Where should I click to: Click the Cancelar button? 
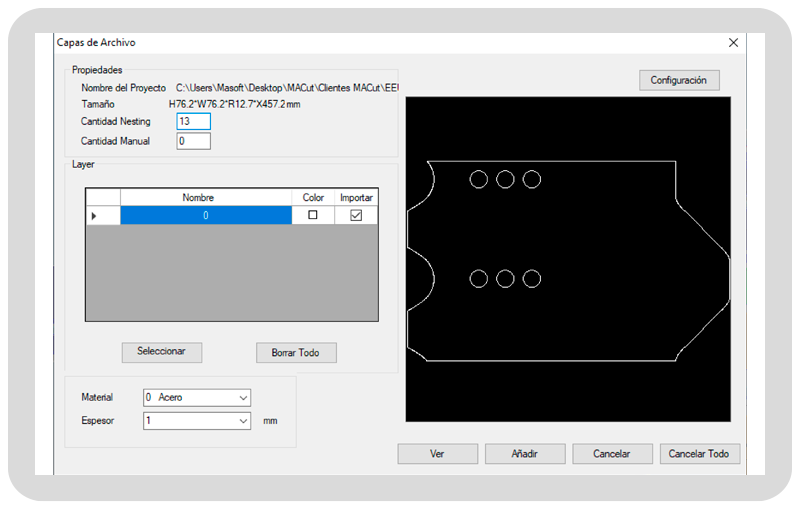(x=611, y=454)
